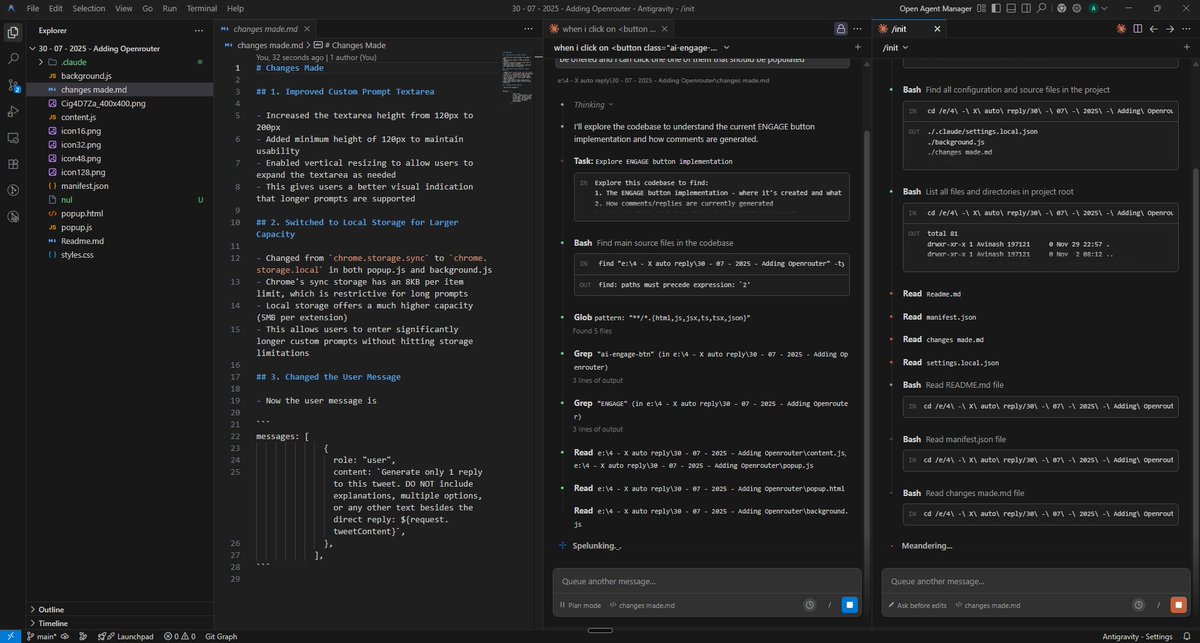Open more actions in first chat tab bar

[x=857, y=29]
